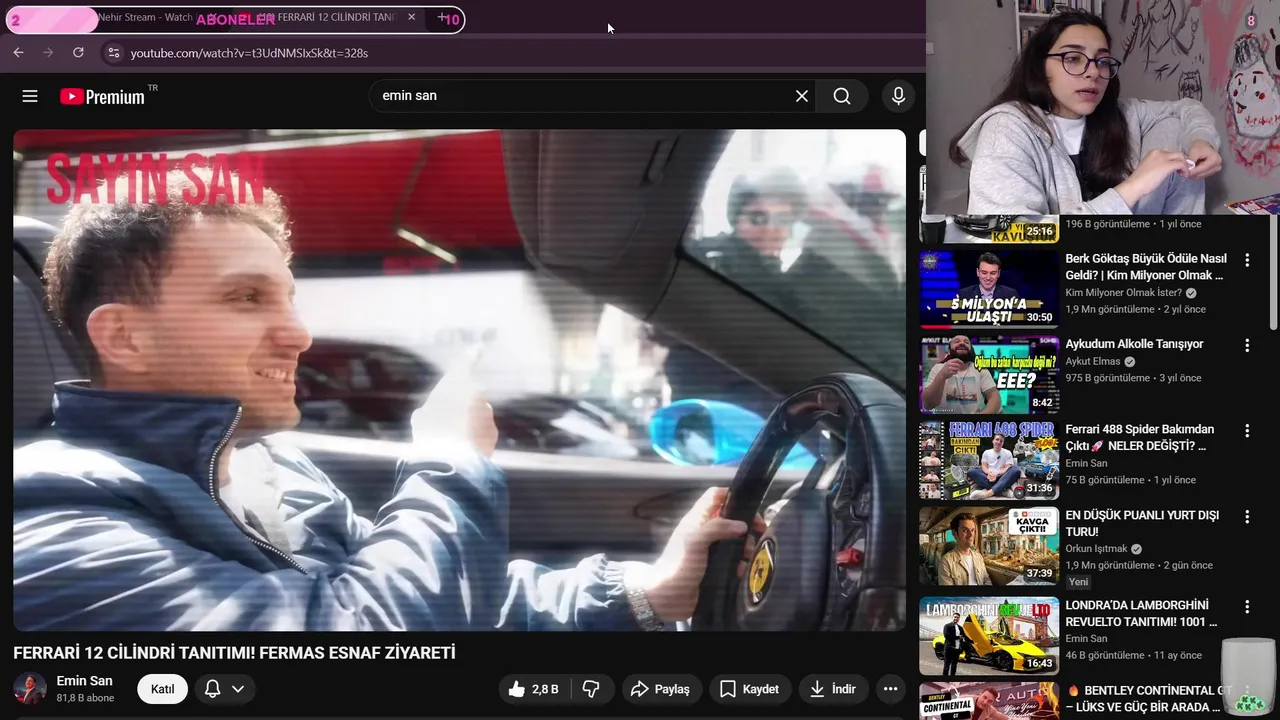Start voice search with microphone icon
The width and height of the screenshot is (1280, 720).
[x=898, y=96]
